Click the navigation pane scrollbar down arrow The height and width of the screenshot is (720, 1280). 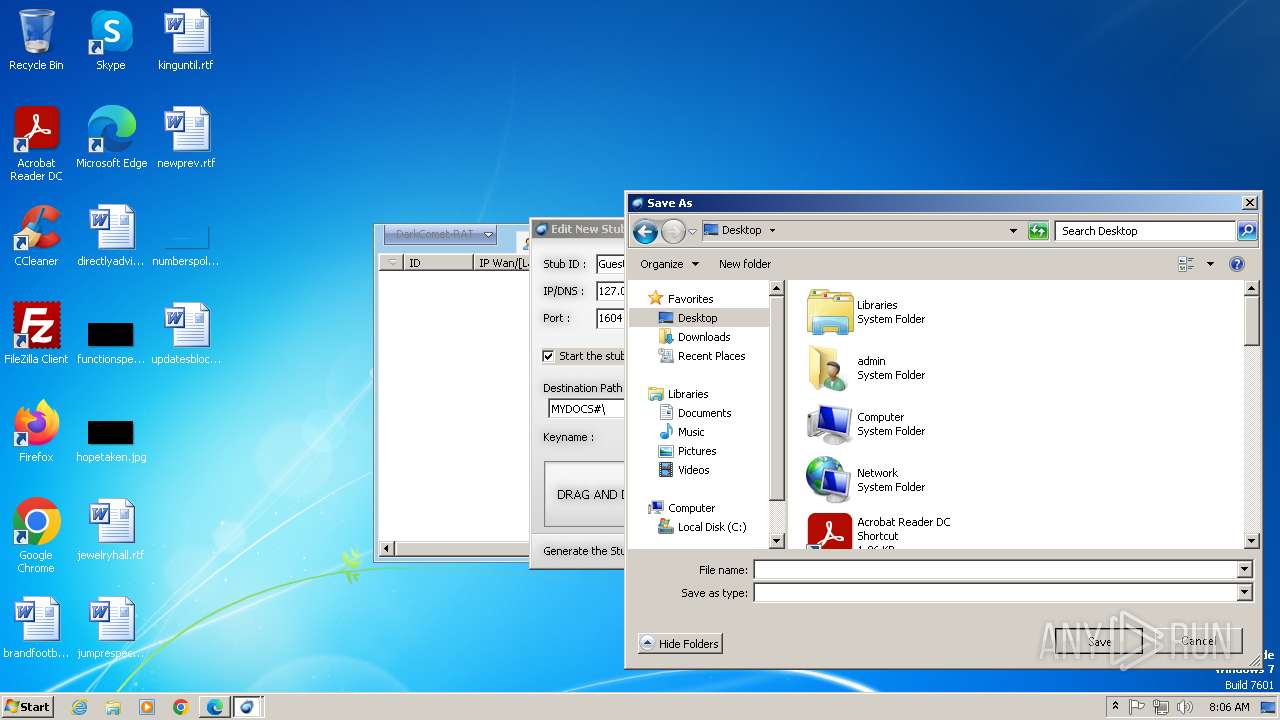pos(776,541)
